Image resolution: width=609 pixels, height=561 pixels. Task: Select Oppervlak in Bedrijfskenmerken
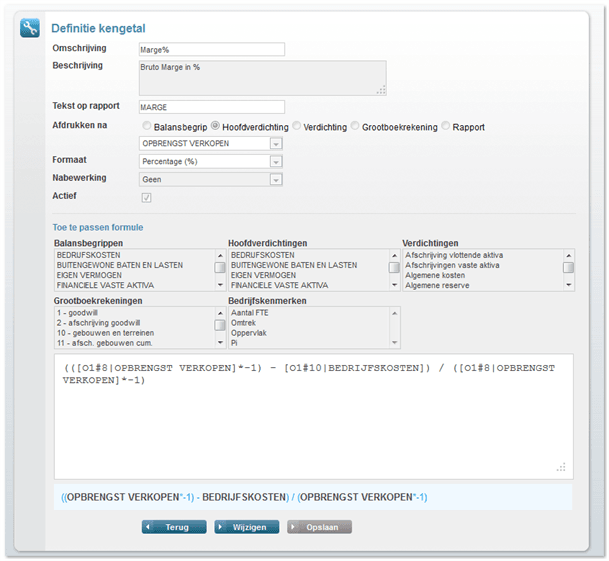click(x=249, y=333)
